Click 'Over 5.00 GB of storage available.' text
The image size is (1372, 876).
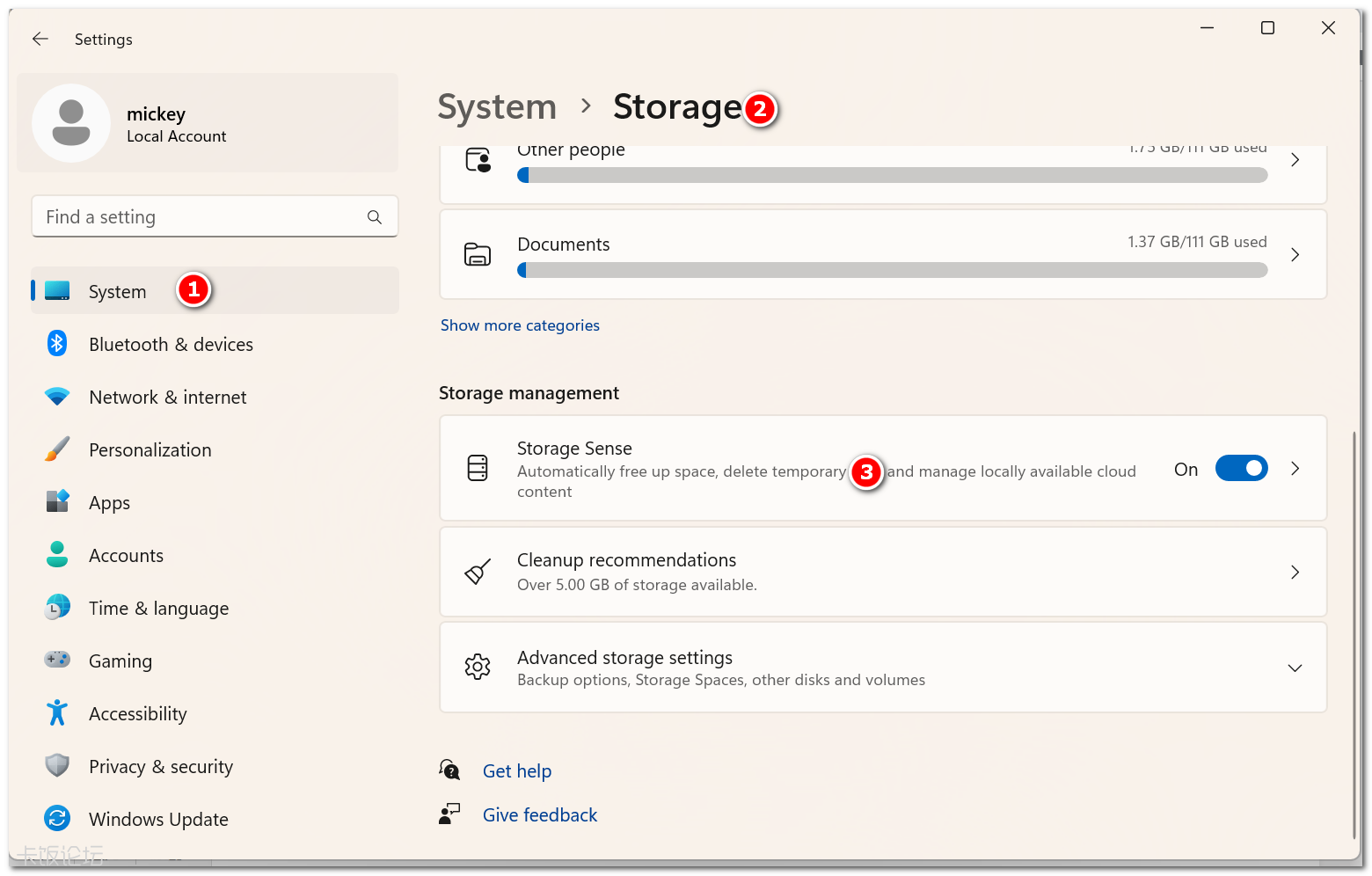tap(637, 585)
